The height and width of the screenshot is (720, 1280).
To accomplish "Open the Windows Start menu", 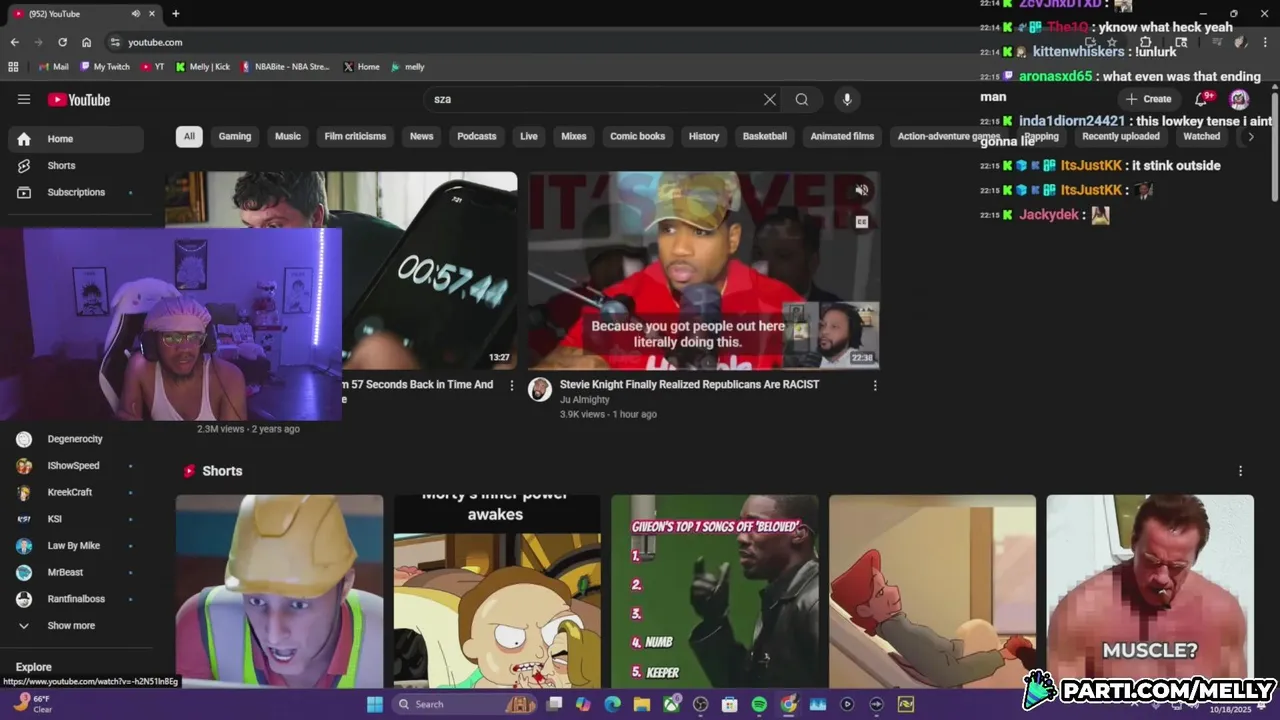I will [x=375, y=704].
